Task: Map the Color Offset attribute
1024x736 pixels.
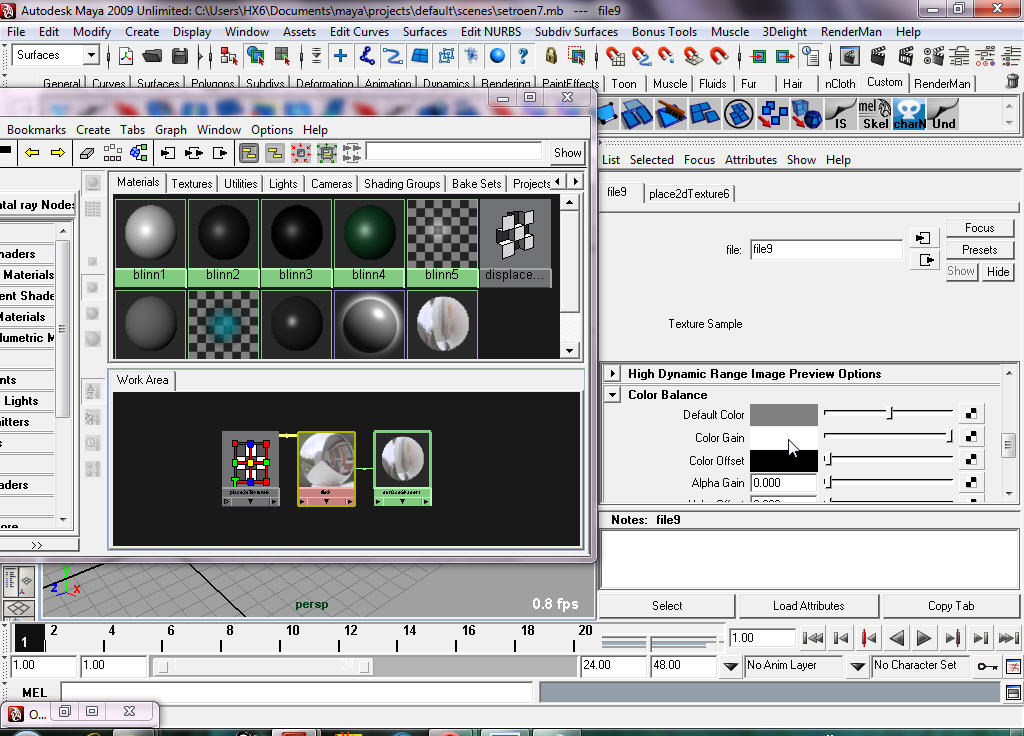Action: pyautogui.click(x=971, y=460)
